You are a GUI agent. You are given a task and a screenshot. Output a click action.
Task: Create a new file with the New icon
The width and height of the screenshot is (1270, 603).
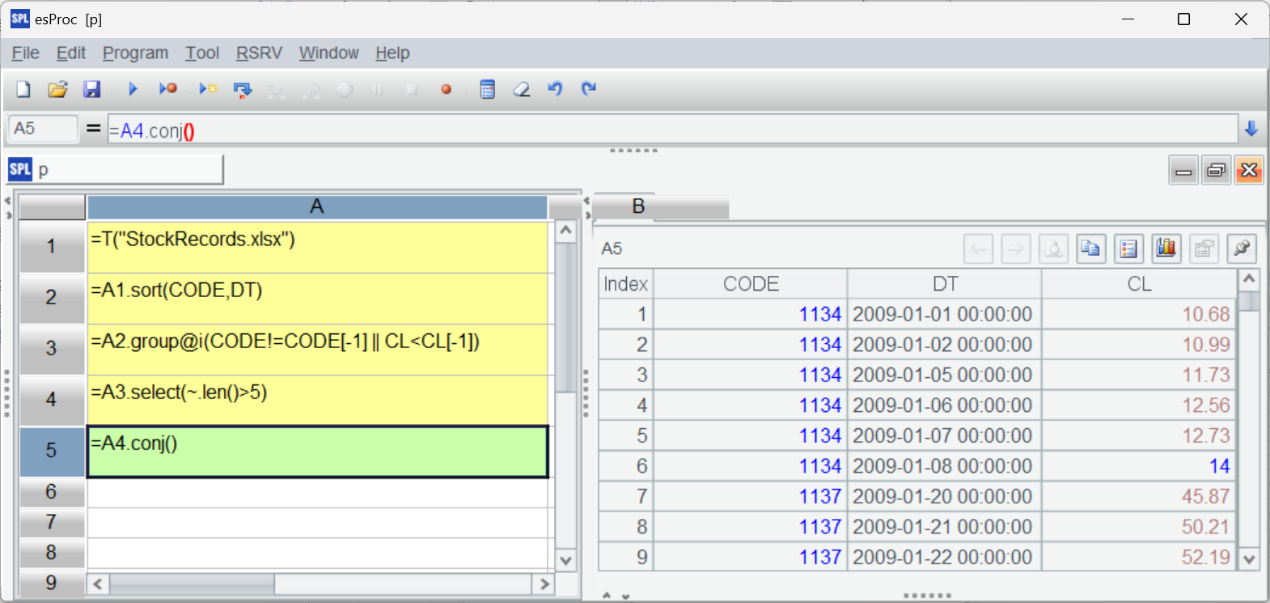click(23, 90)
